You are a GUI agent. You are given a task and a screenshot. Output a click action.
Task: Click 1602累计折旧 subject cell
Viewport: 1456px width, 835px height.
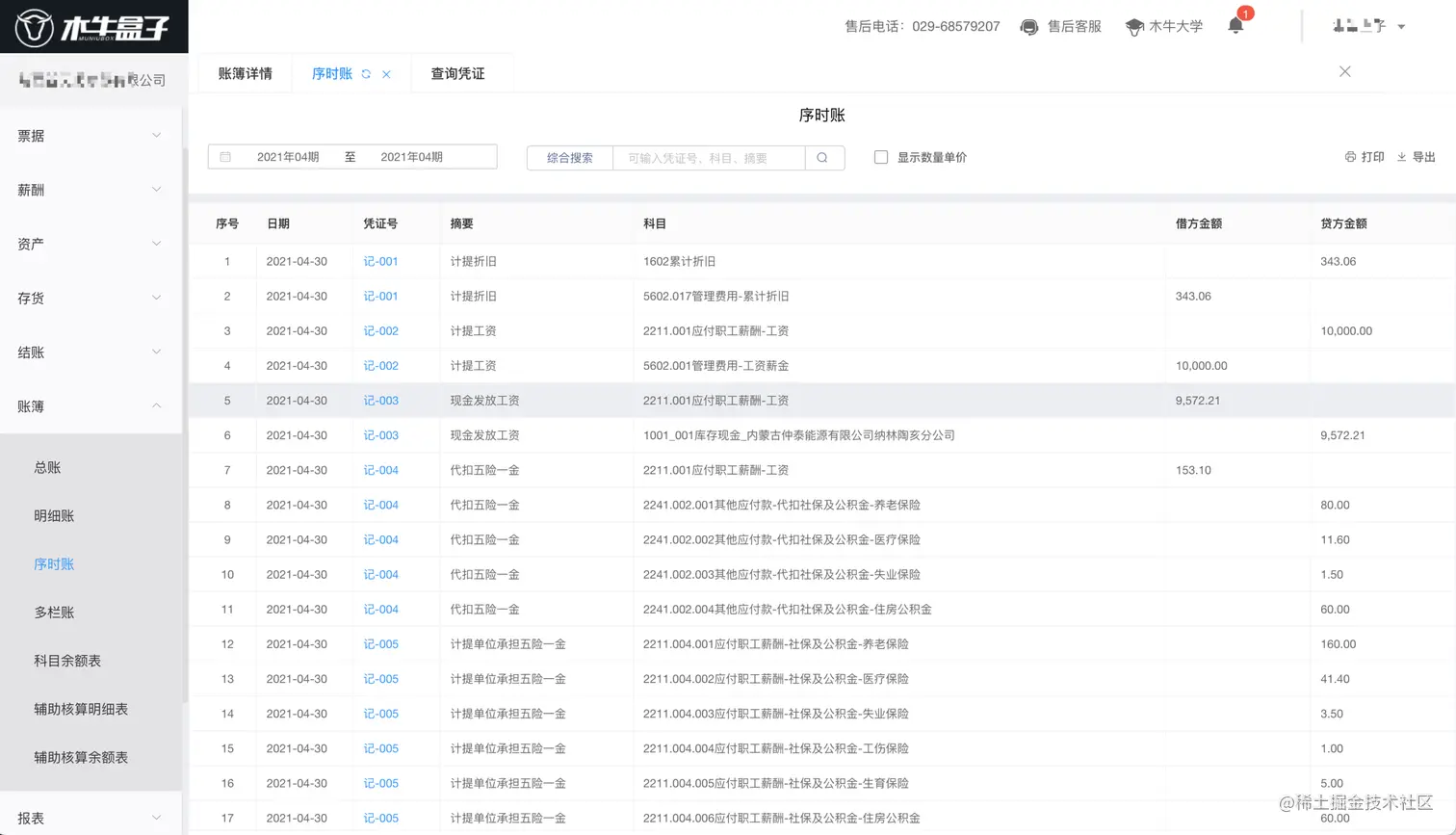679,261
